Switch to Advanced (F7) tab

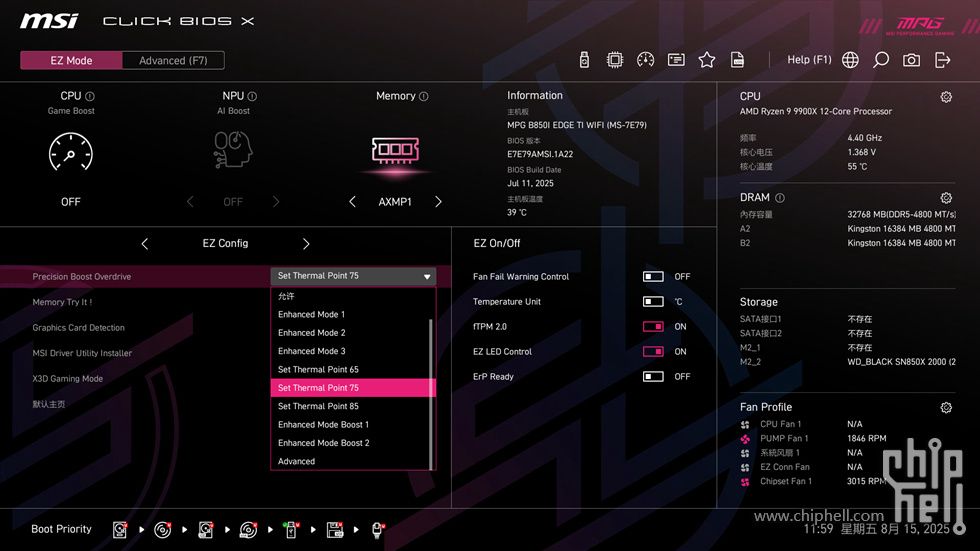[173, 61]
